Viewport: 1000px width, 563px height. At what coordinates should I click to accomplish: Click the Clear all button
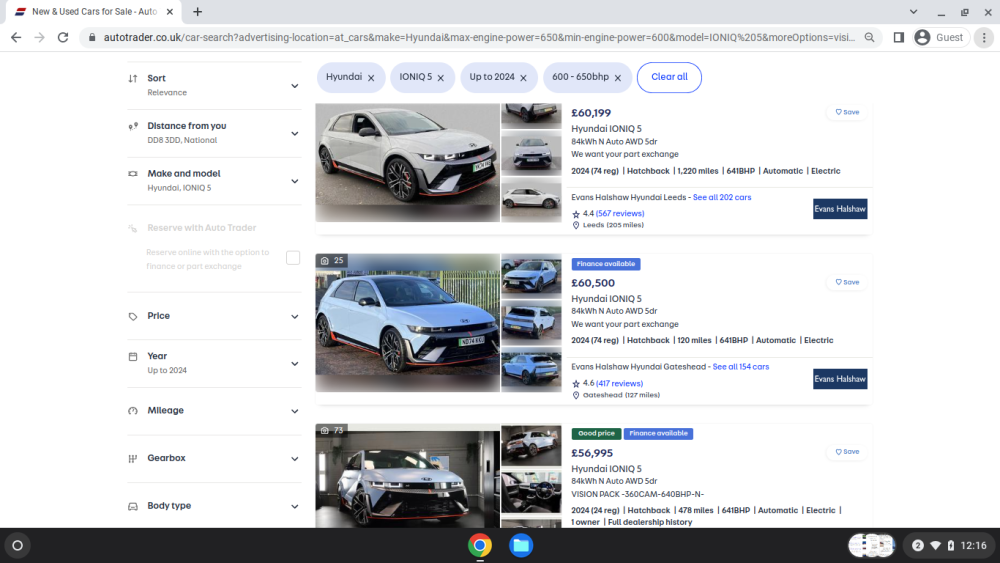click(669, 77)
